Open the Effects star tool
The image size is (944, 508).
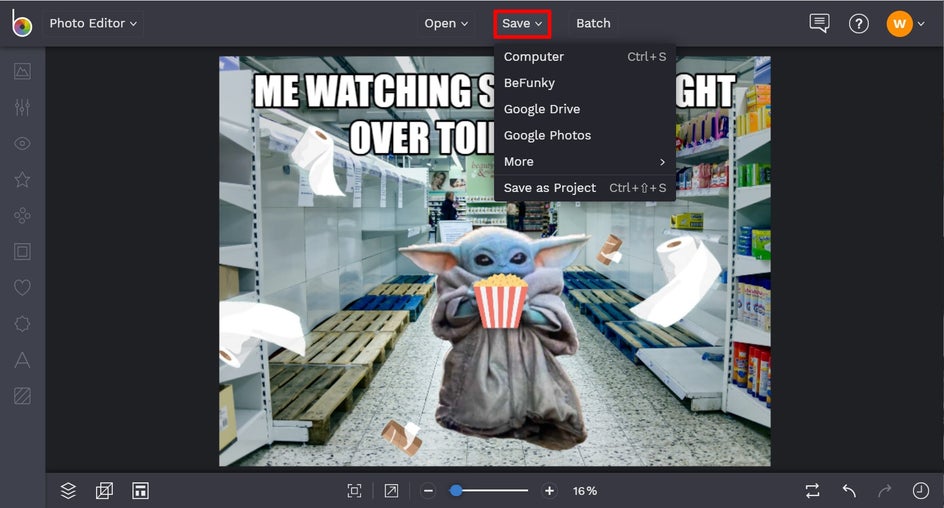pyautogui.click(x=22, y=179)
